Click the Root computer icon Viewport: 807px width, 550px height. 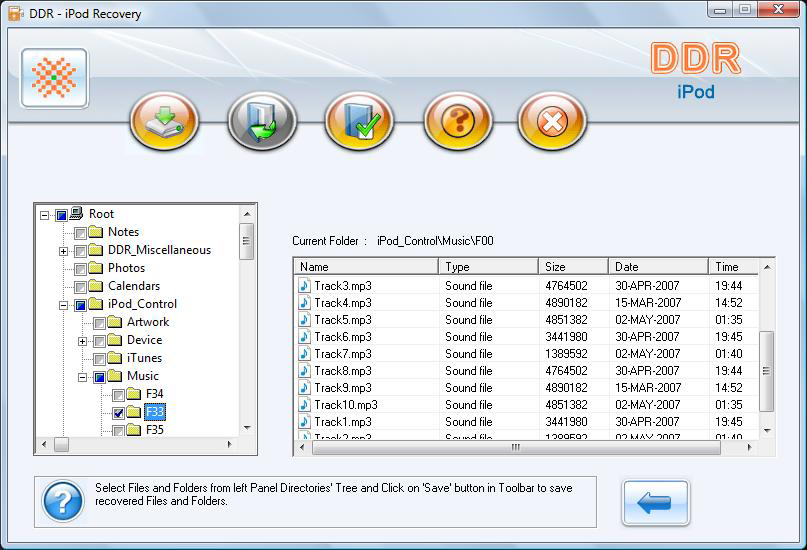76,213
